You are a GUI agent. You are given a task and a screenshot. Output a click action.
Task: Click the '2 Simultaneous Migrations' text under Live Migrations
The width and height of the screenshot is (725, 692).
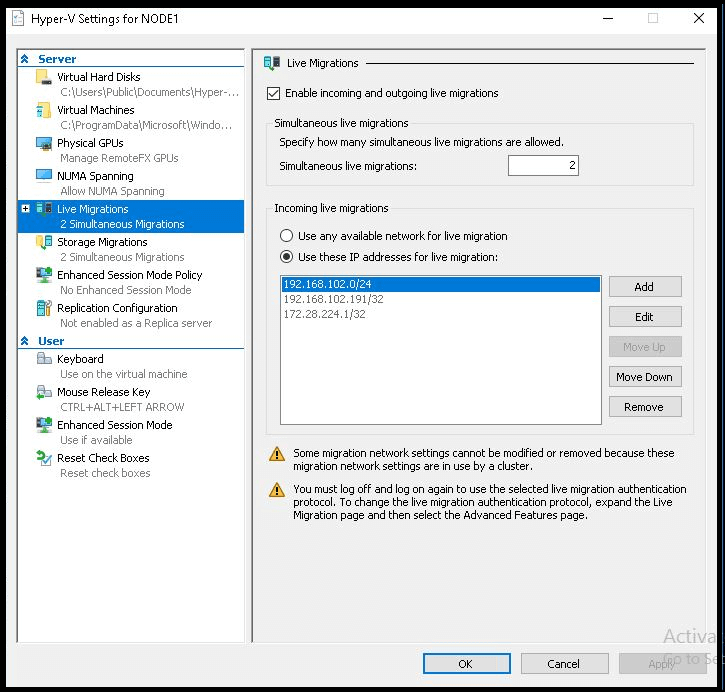[x=122, y=224]
